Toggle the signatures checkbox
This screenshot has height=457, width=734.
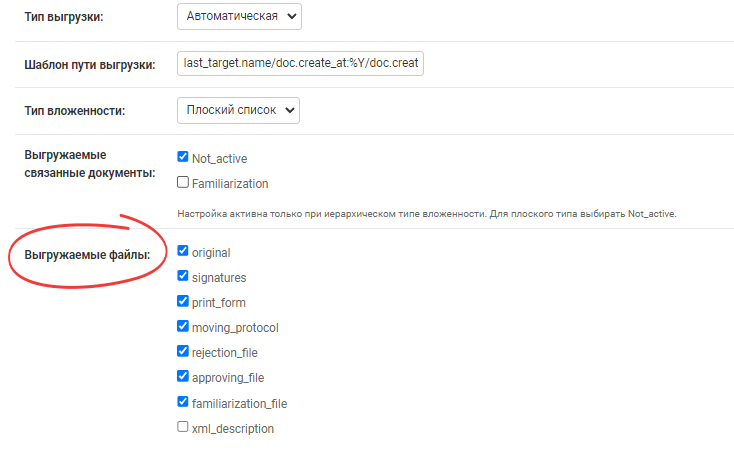pos(183,276)
